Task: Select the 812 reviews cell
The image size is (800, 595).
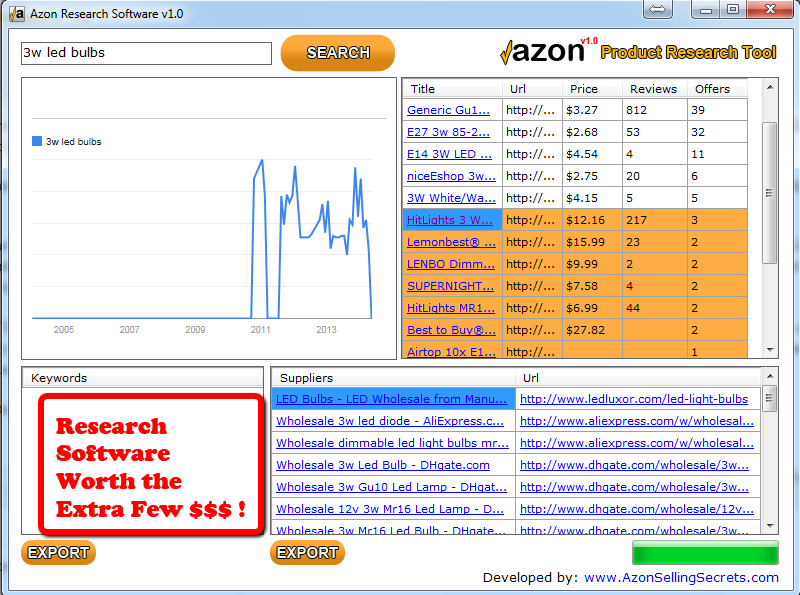Action: 655,110
